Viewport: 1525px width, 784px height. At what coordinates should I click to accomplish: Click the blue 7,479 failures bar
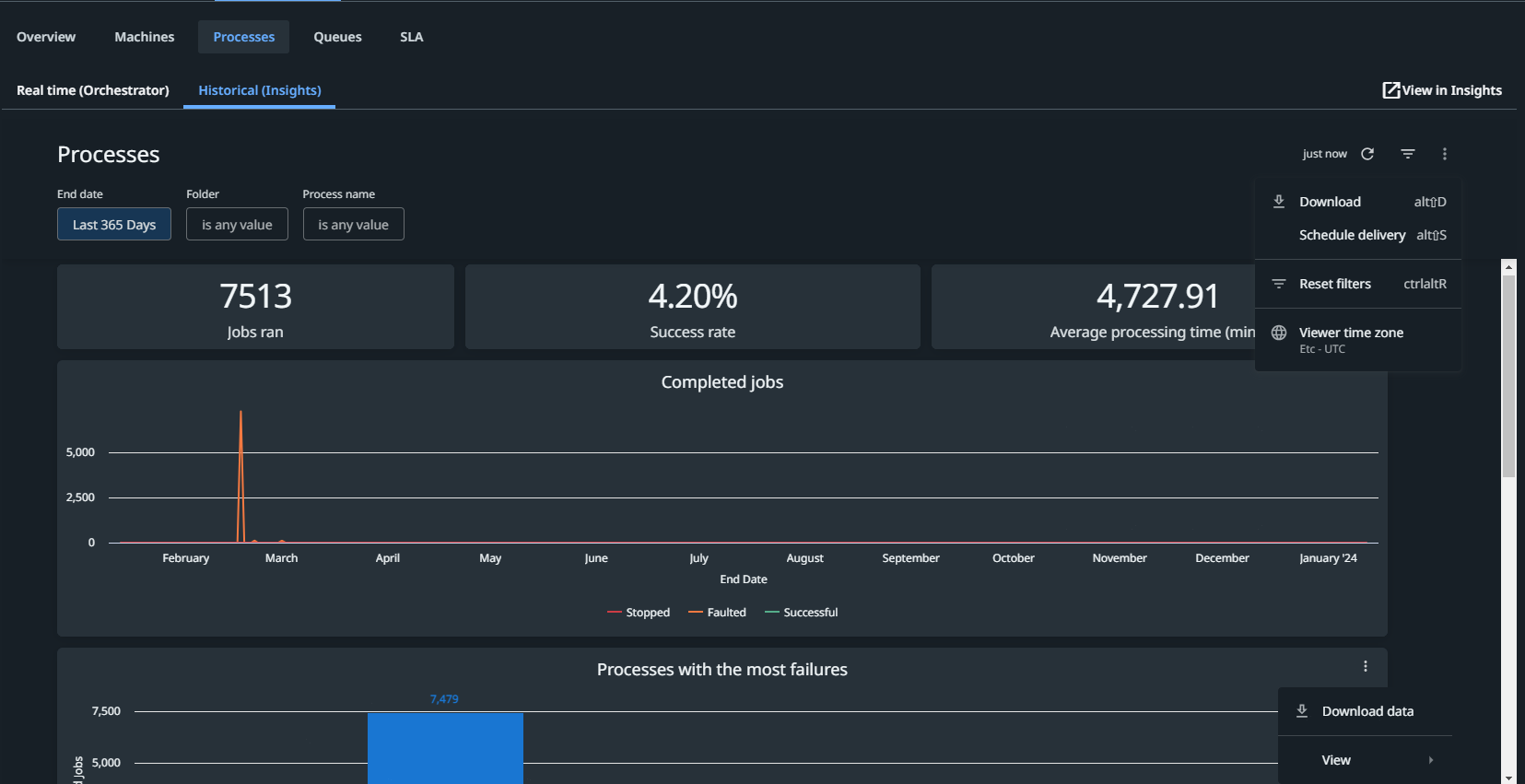click(445, 746)
